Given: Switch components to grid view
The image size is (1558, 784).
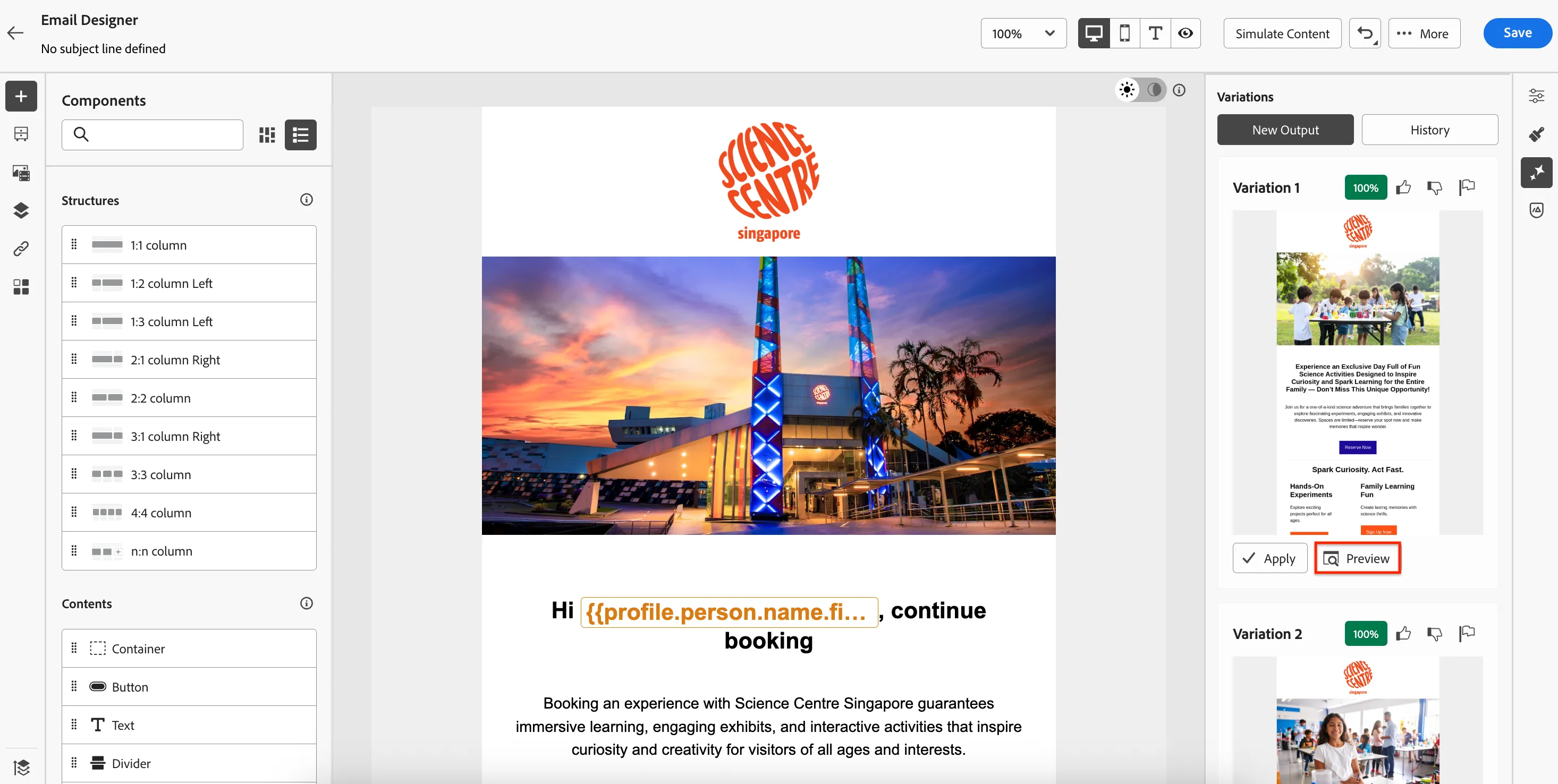Looking at the screenshot, I should click(267, 135).
